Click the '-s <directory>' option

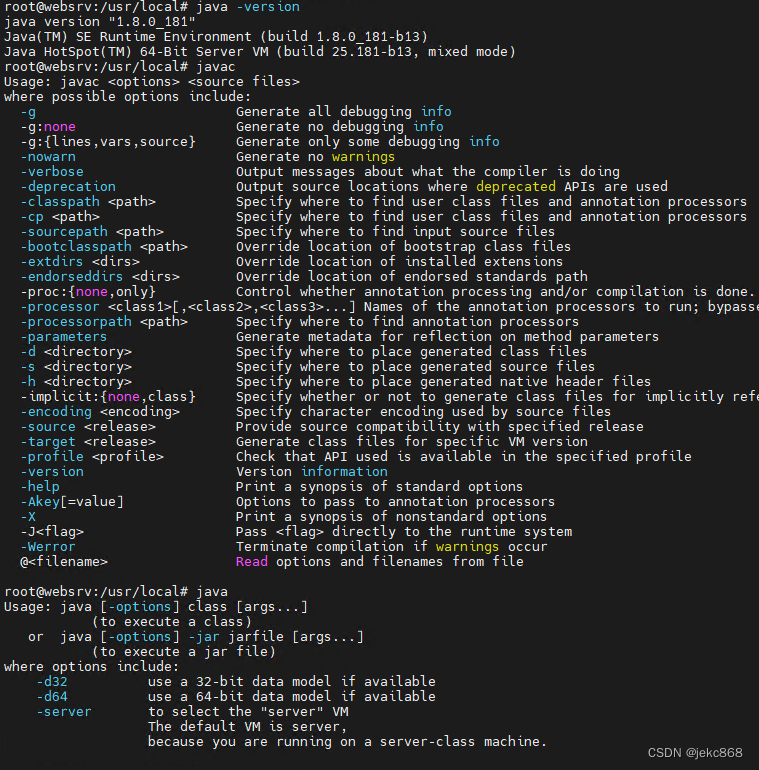click(x=76, y=367)
